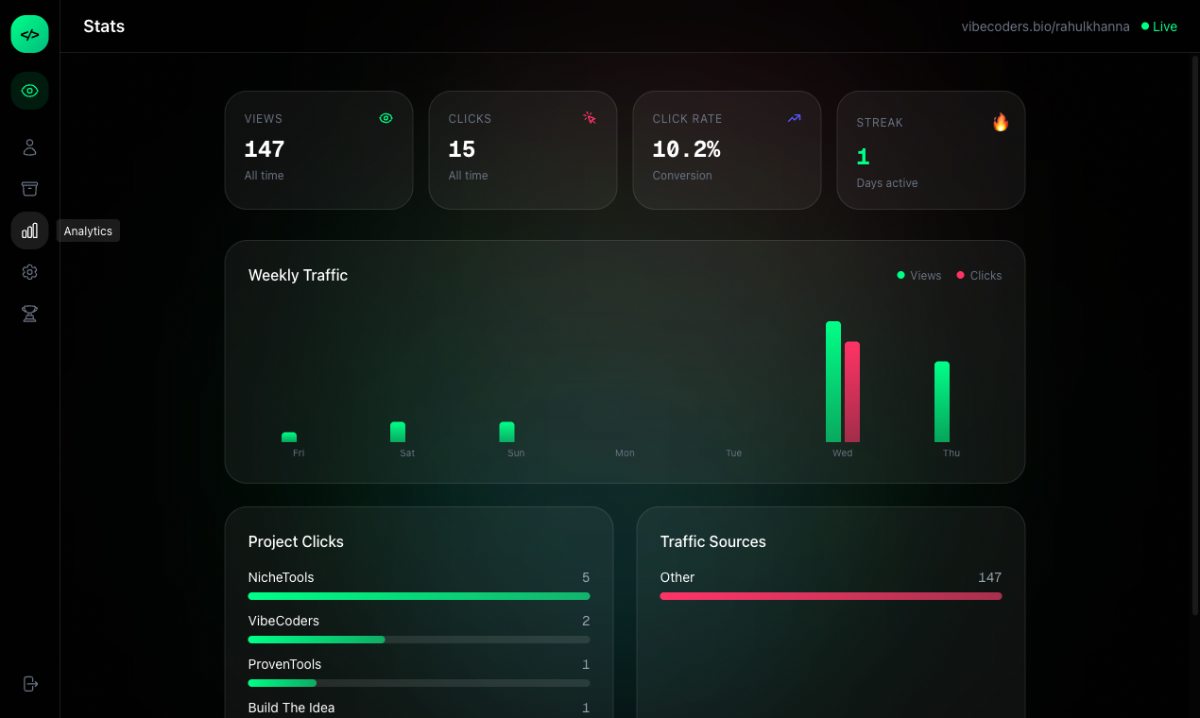Click Wednesday's green Views bar
This screenshot has width=1200, height=718.
[833, 380]
